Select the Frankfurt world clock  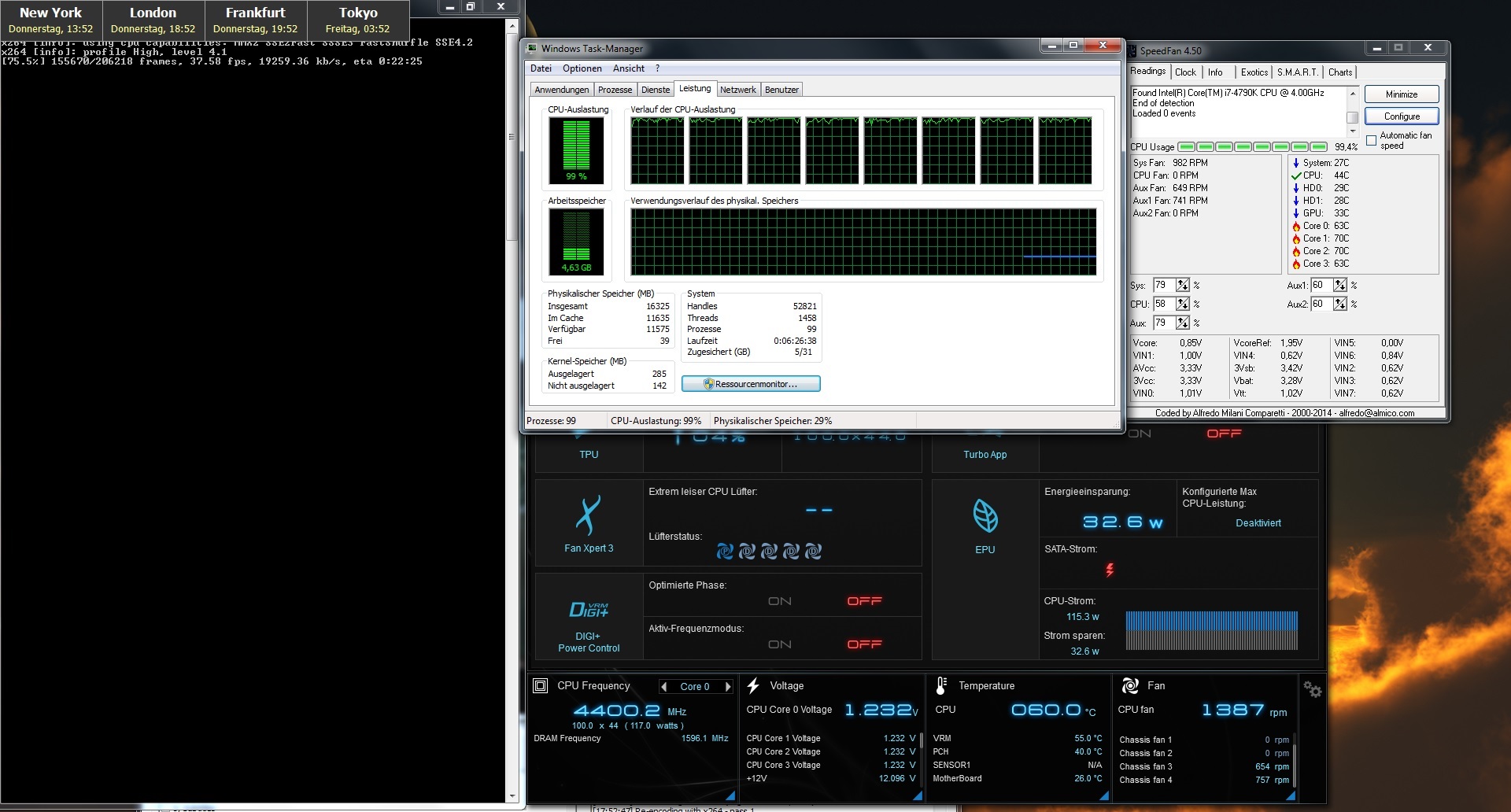pos(256,19)
